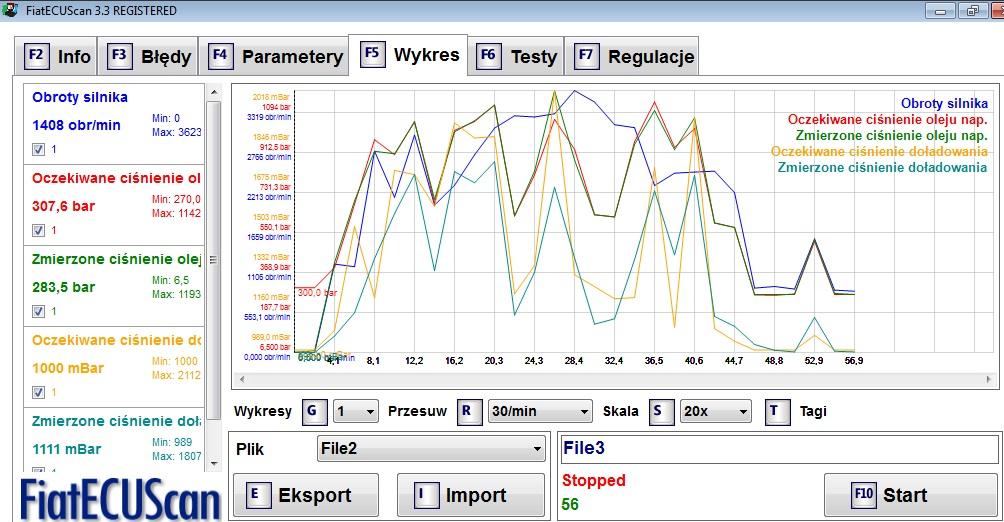Open the Skala dropdown showing 20x
Screen dimensions: 1004x522
tap(715, 411)
